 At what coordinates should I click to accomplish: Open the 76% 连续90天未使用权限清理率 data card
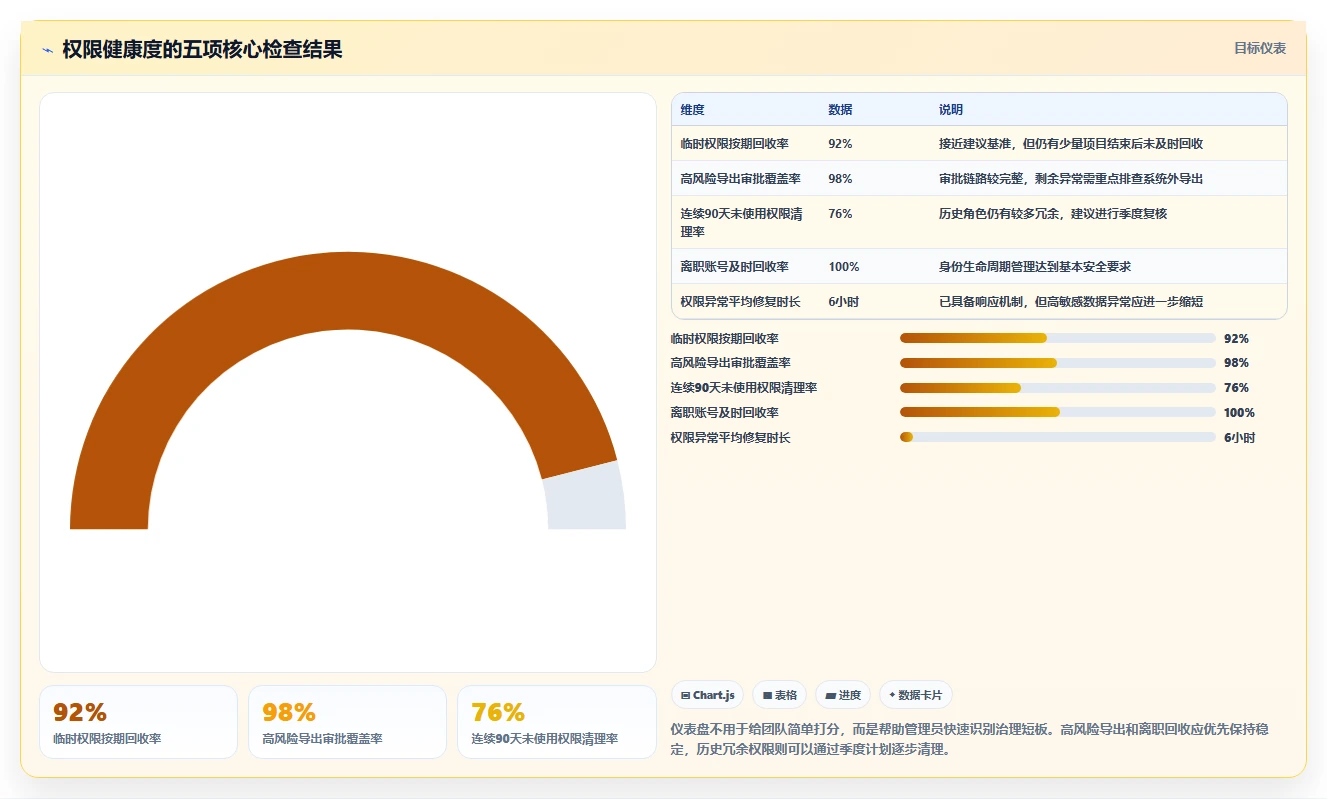[556, 722]
